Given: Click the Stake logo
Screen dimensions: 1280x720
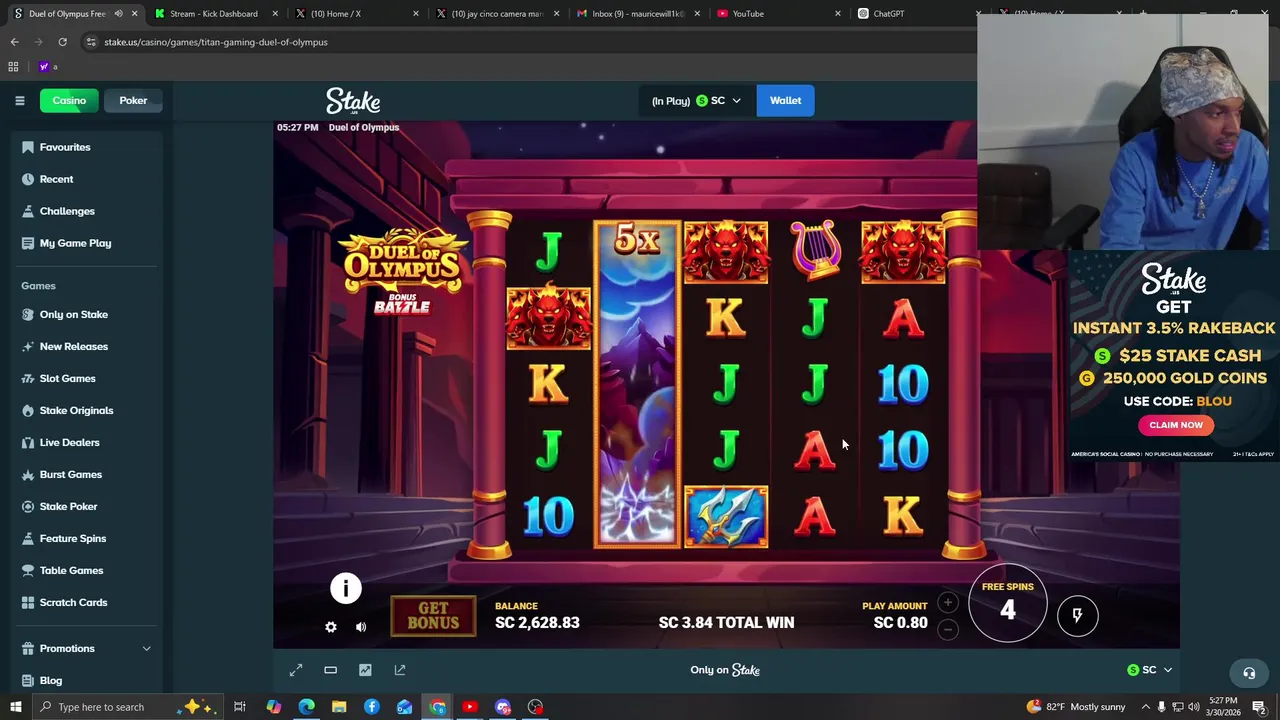Looking at the screenshot, I should point(353,101).
